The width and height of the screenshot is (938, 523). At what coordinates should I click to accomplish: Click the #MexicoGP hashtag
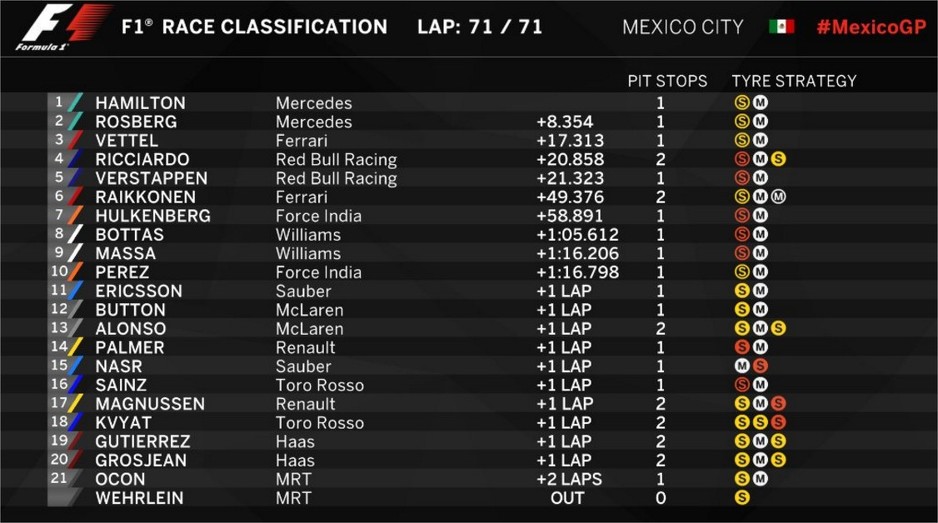pos(871,27)
